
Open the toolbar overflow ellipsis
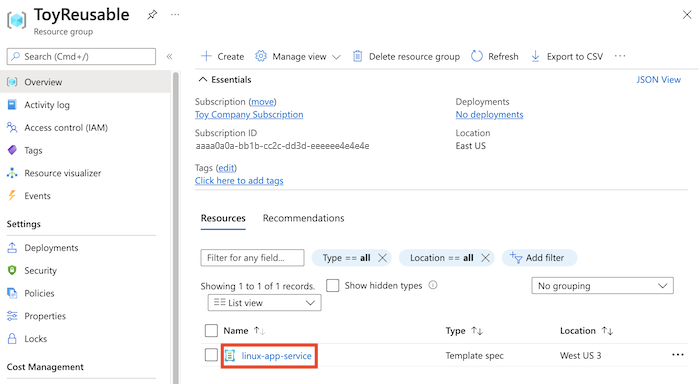[620, 56]
